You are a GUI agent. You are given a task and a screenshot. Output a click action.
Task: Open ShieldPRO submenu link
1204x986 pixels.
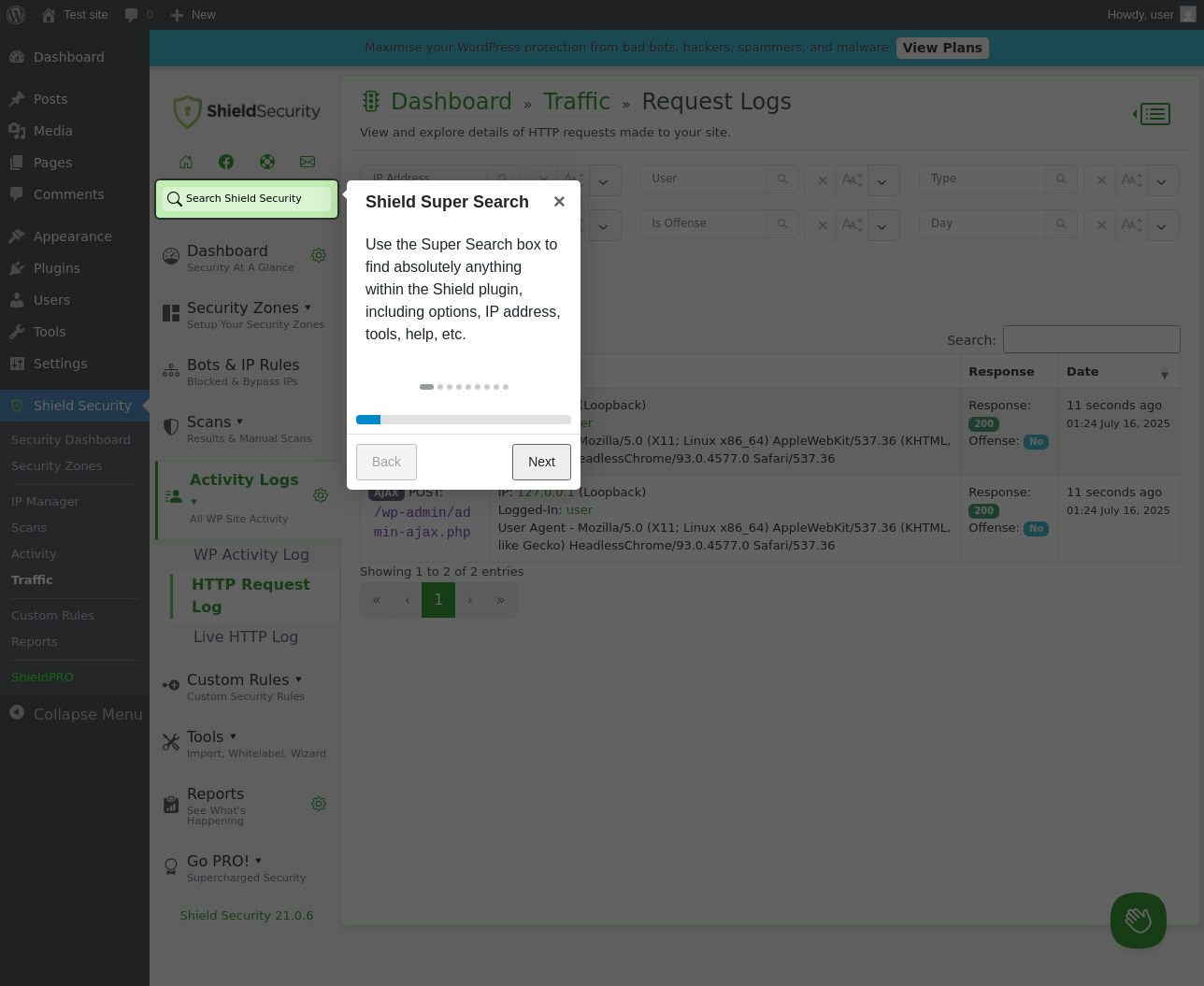pyautogui.click(x=42, y=678)
